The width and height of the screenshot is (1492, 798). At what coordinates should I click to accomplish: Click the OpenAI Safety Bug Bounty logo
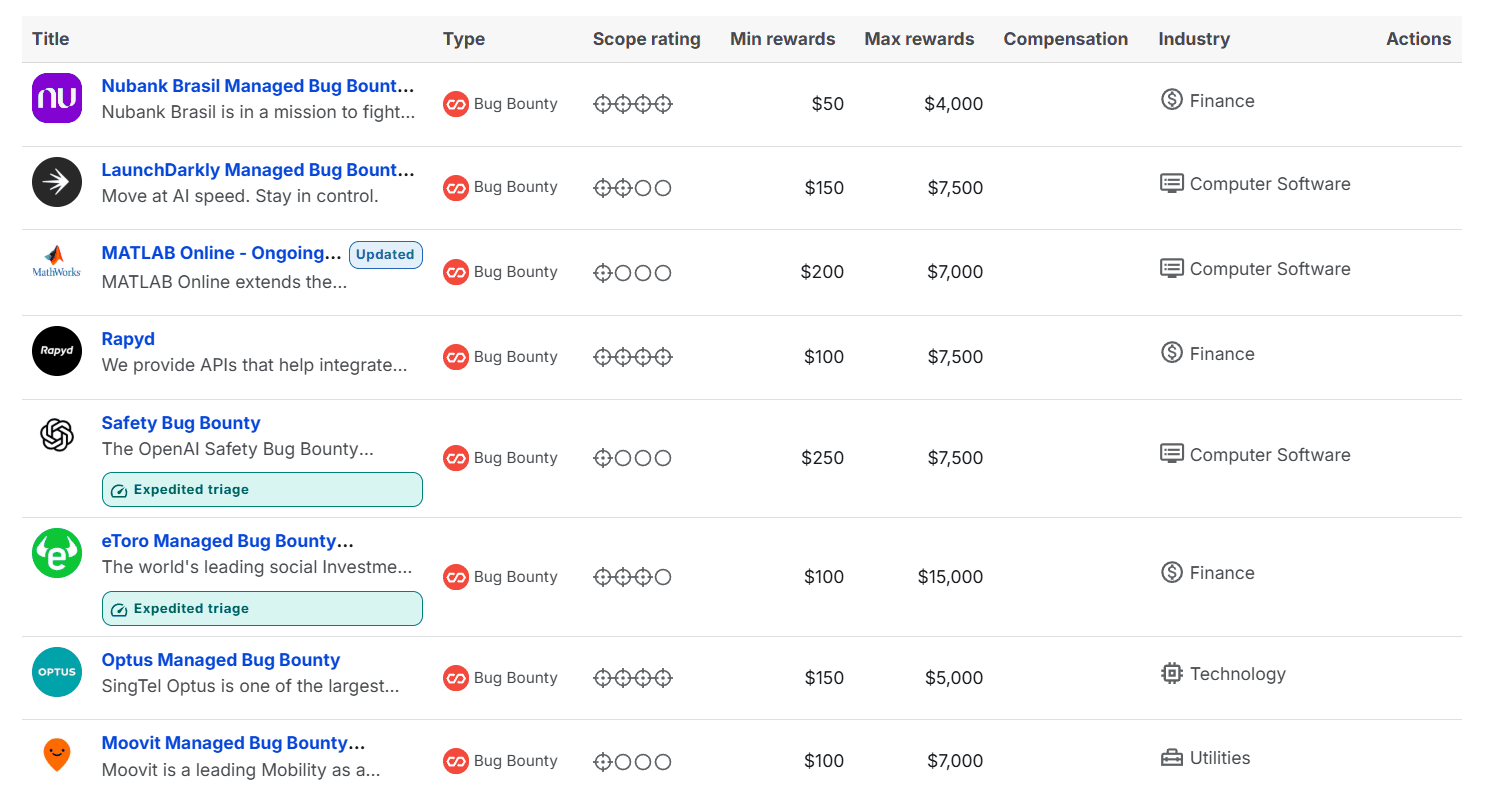point(57,435)
